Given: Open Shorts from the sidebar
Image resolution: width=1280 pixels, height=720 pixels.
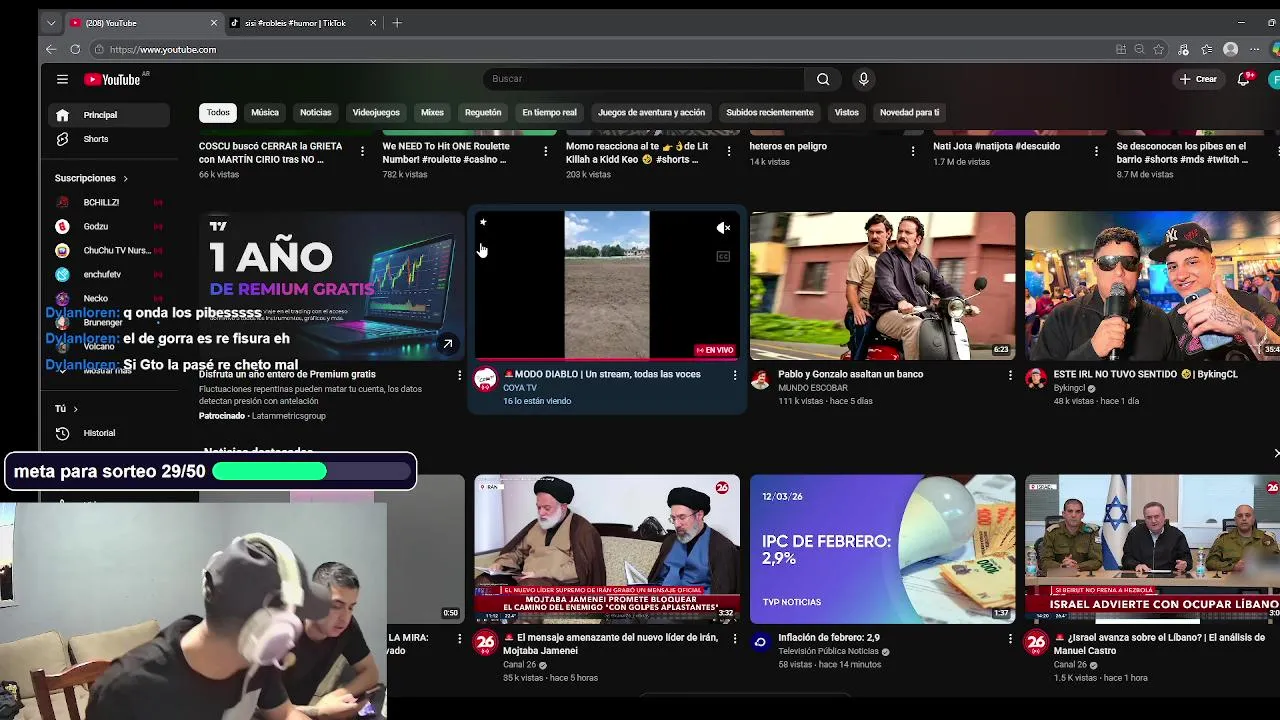Looking at the screenshot, I should click(x=109, y=139).
